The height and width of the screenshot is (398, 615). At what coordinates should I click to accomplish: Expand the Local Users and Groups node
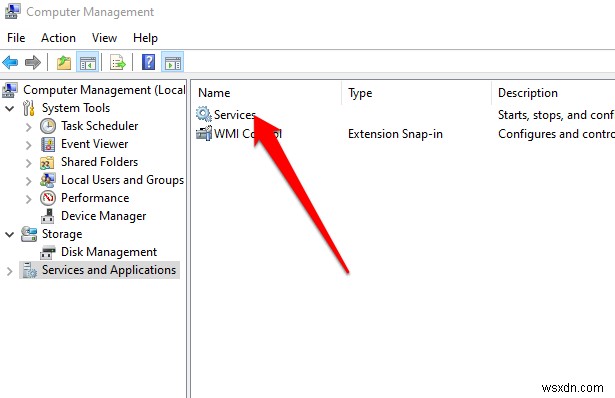click(x=28, y=181)
